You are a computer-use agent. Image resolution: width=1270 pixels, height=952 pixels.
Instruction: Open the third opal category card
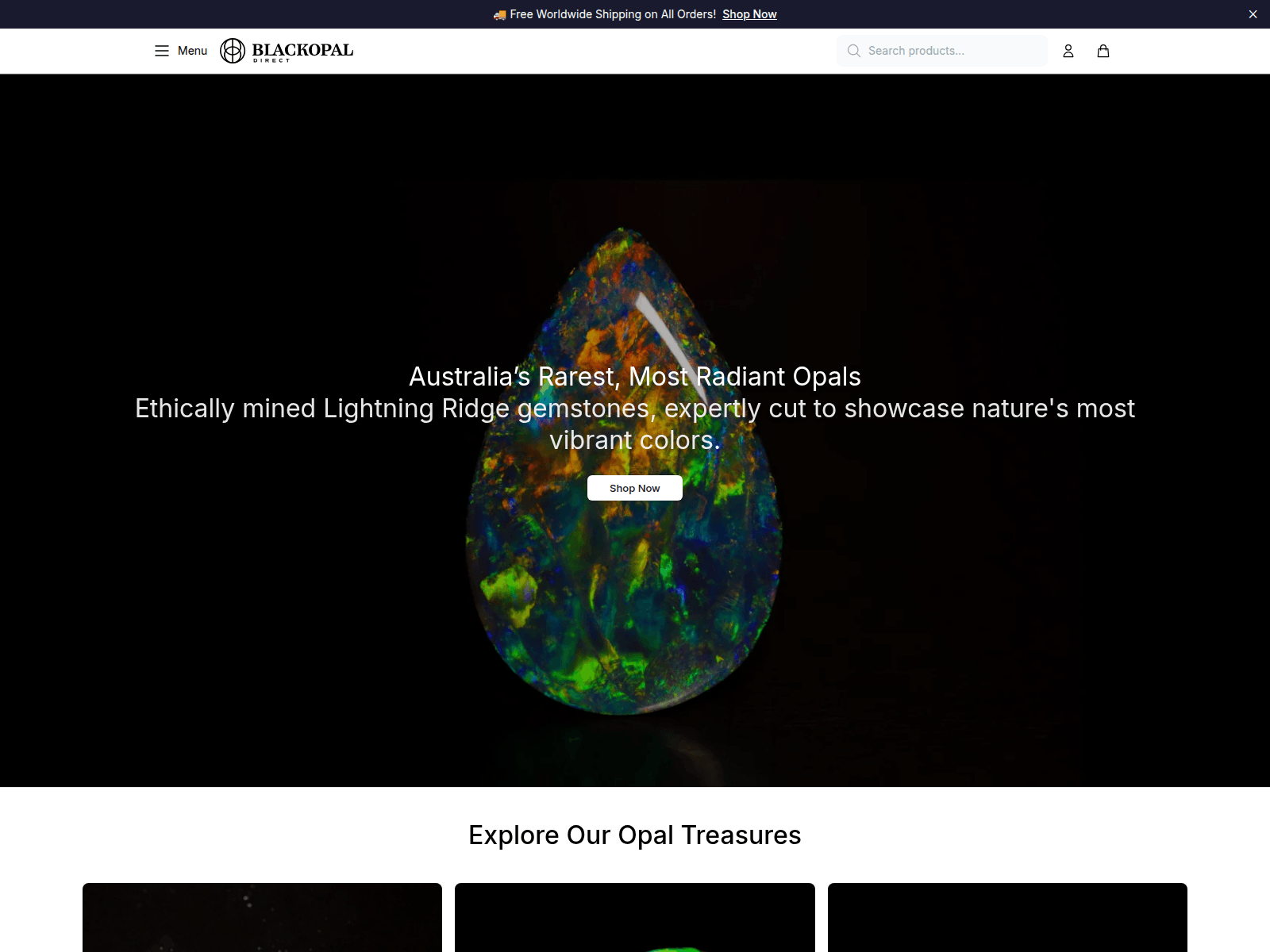tap(1007, 917)
